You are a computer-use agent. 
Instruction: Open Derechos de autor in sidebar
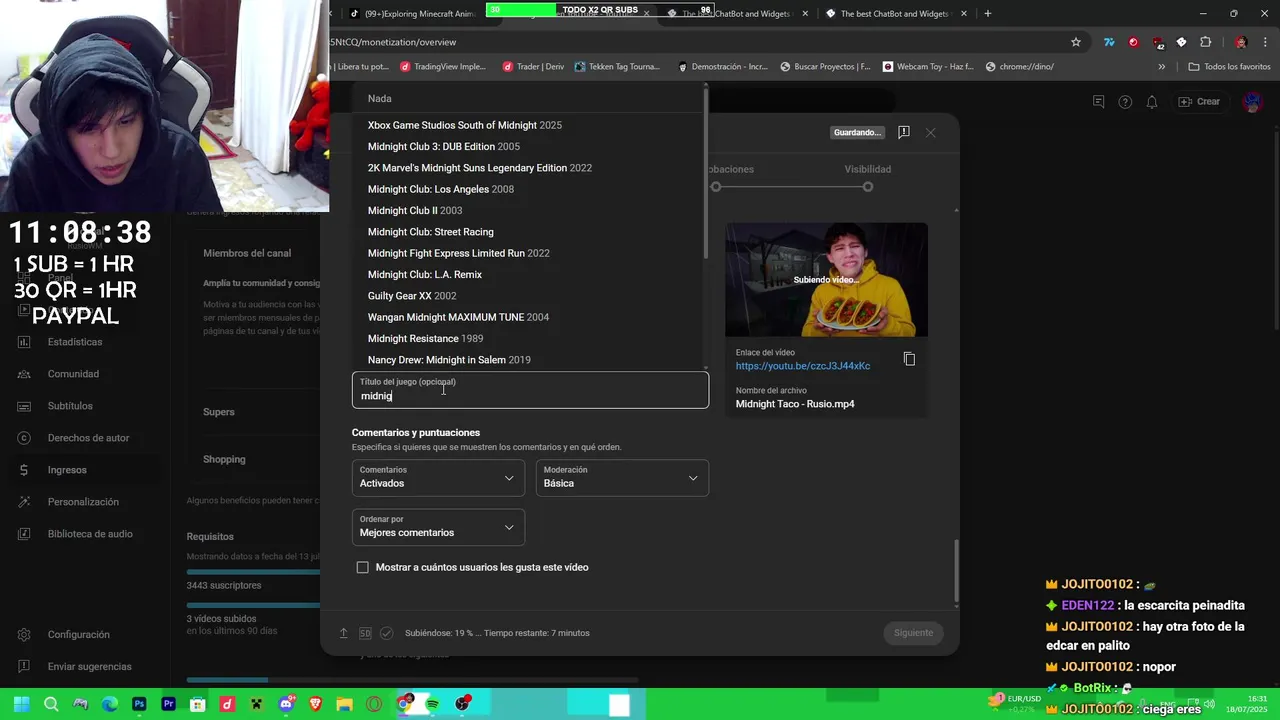point(88,438)
